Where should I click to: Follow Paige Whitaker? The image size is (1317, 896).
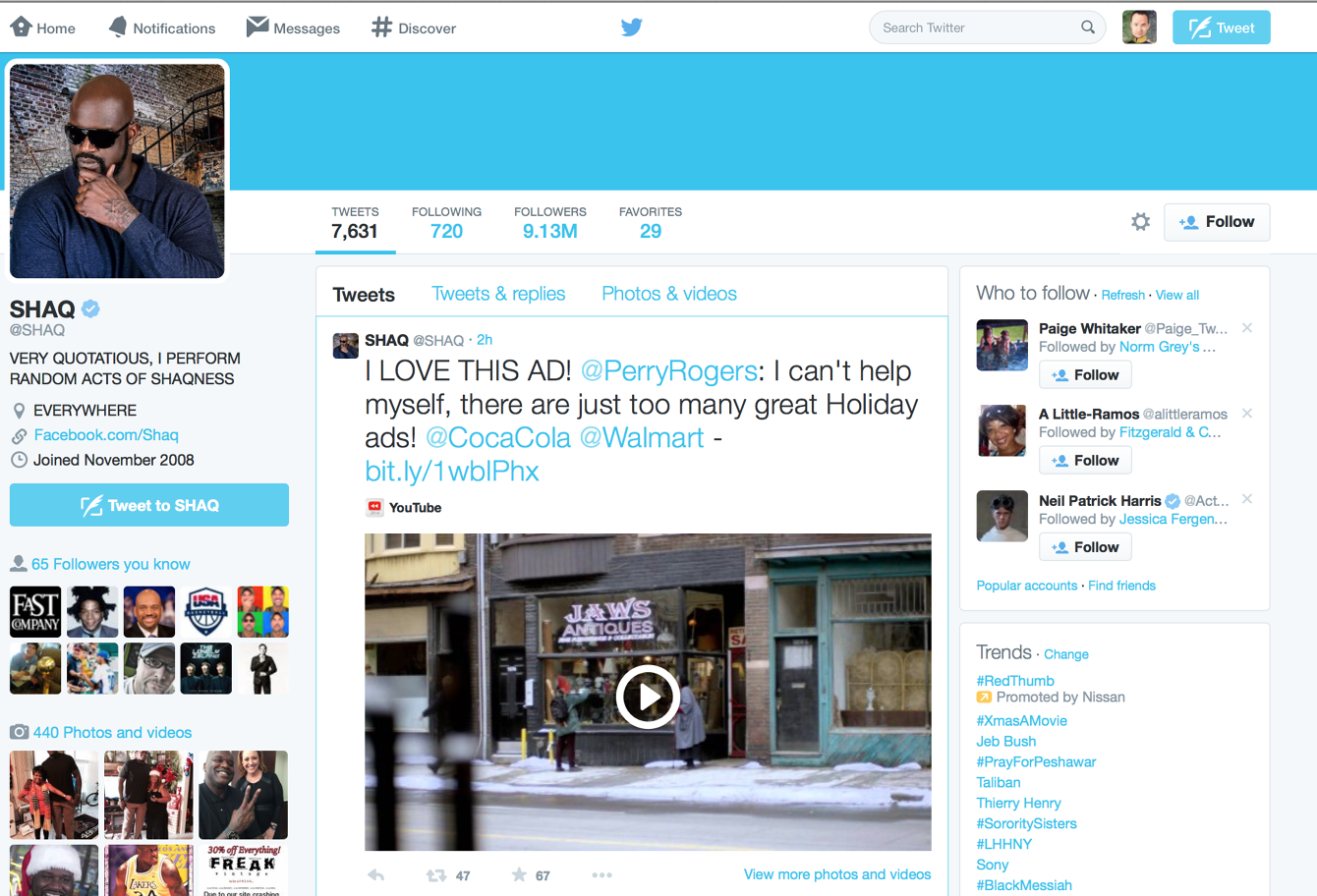click(x=1085, y=375)
